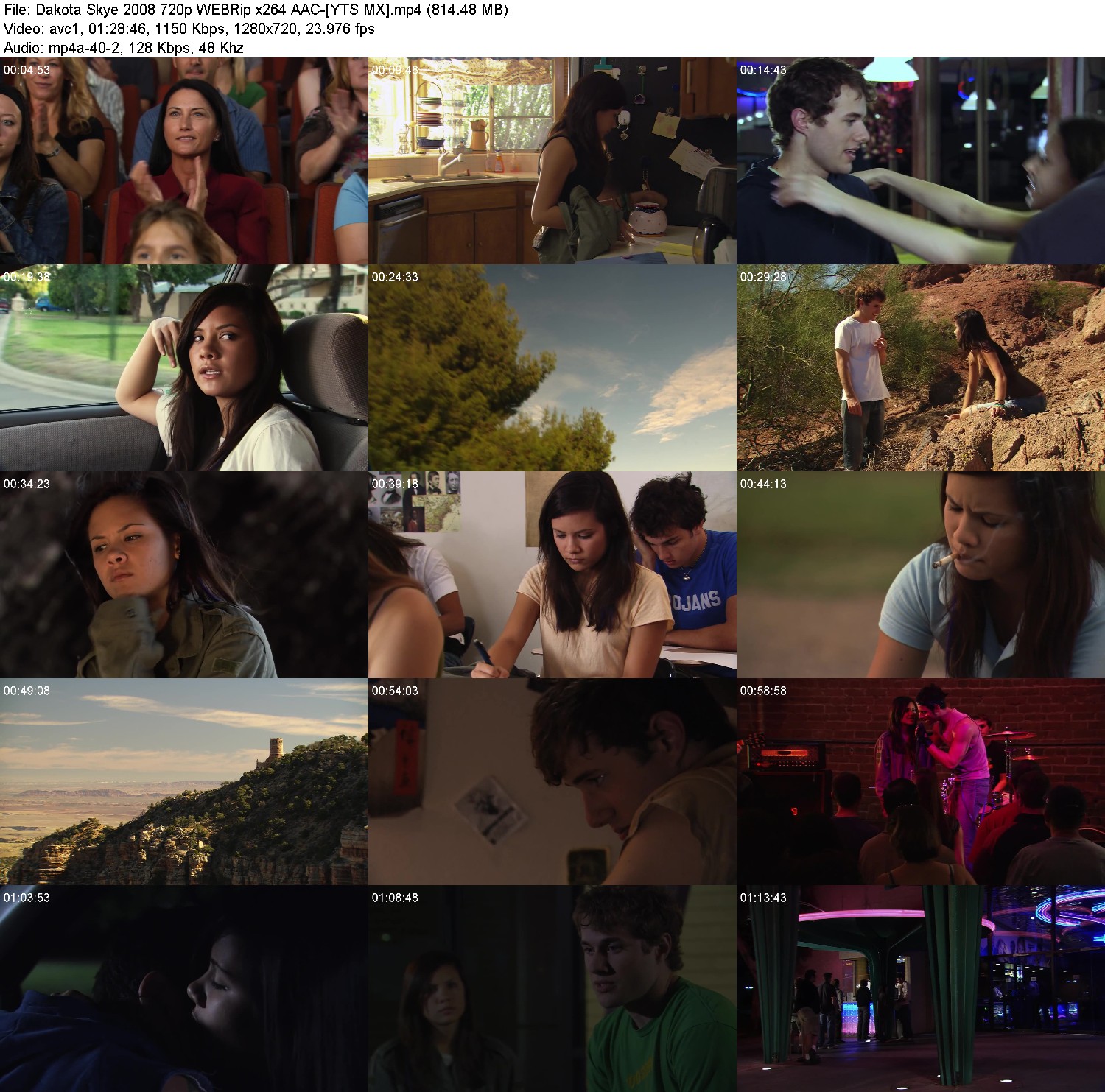Screen dimensions: 1105x1092
Task: Open the band stage thumbnail 00:58:58
Action: coord(921,781)
